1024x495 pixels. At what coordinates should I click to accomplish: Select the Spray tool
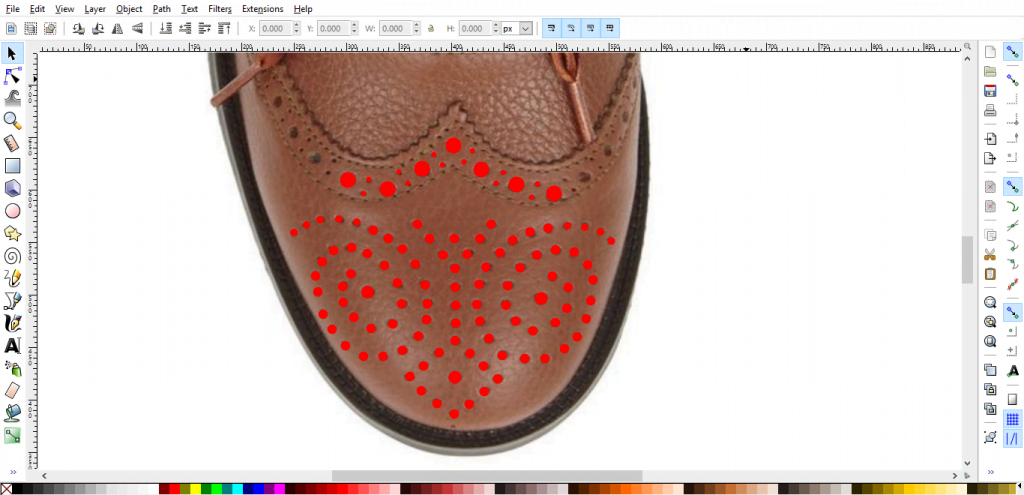(12, 368)
